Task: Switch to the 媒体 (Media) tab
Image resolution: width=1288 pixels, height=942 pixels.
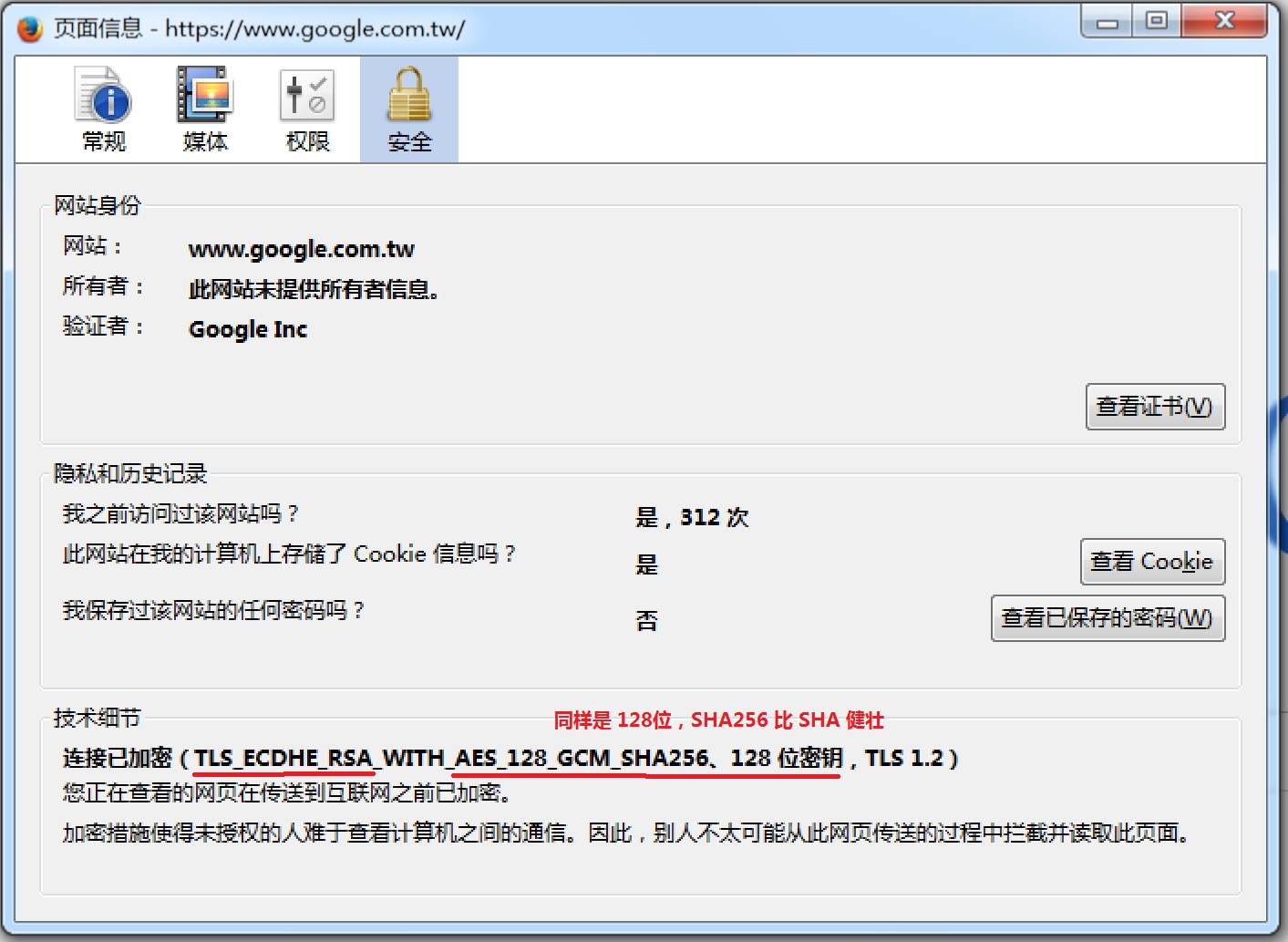Action: [x=205, y=109]
